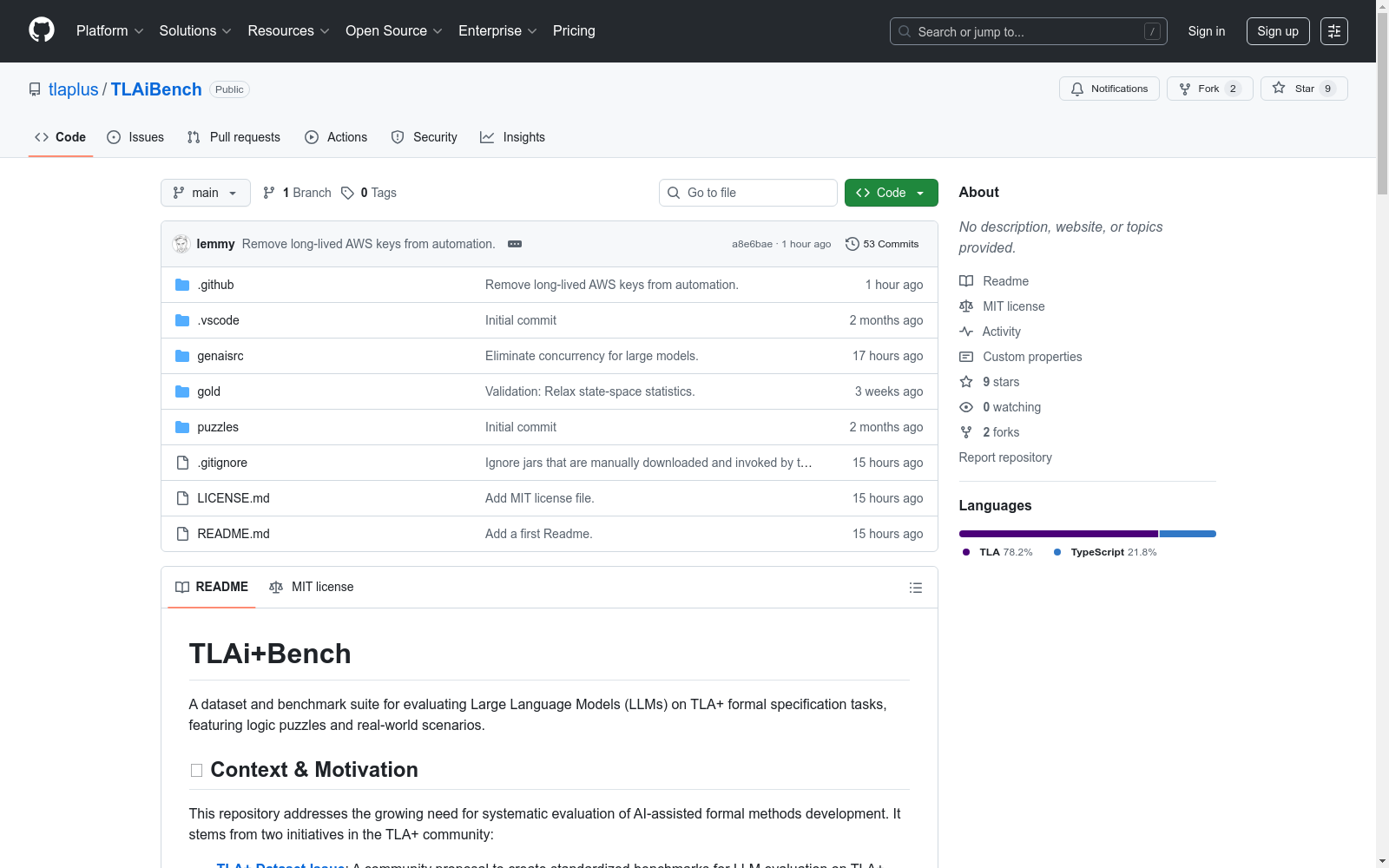Click the Sign up button

pos(1278,31)
